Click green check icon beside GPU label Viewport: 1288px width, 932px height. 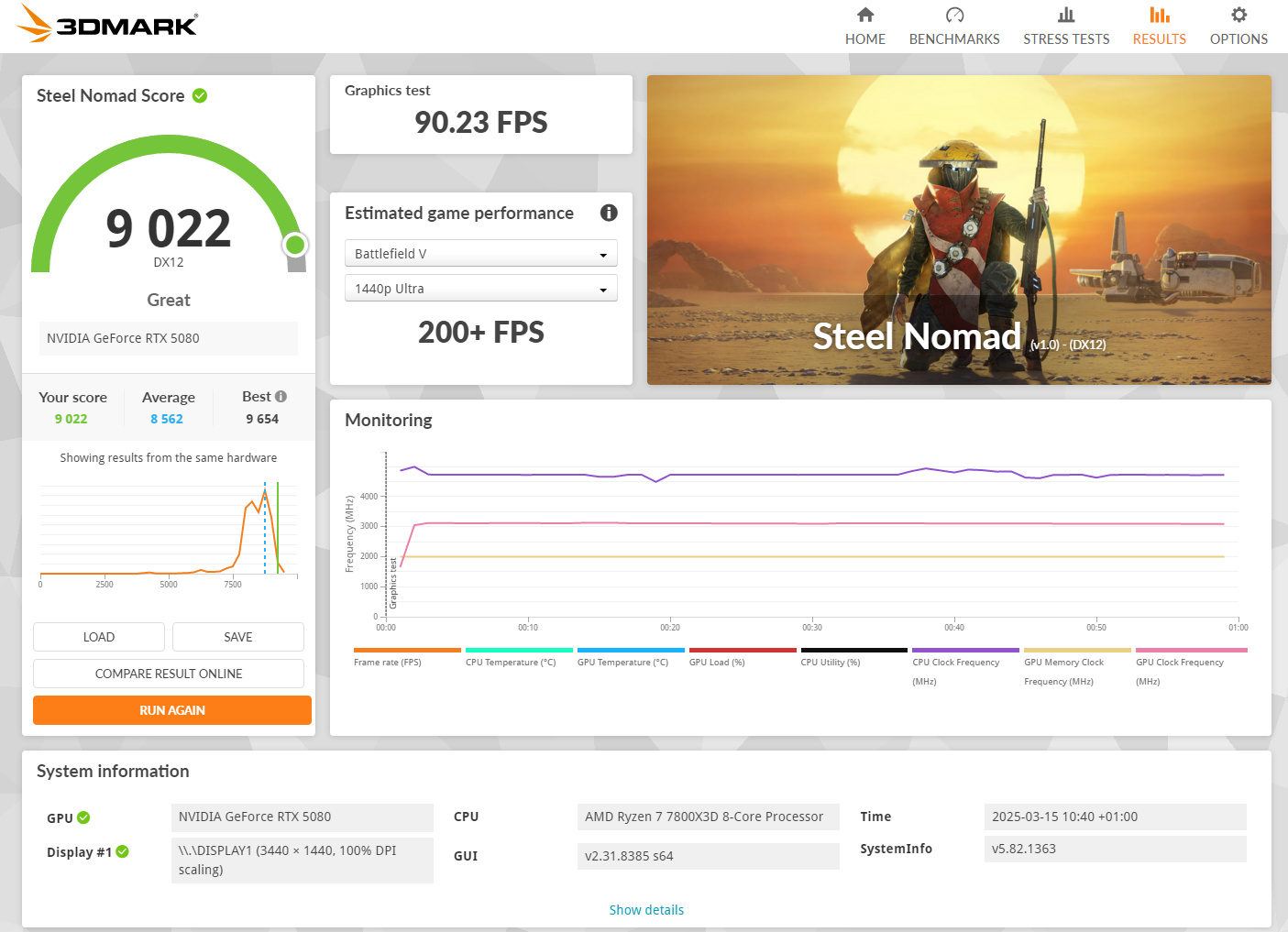pos(83,817)
